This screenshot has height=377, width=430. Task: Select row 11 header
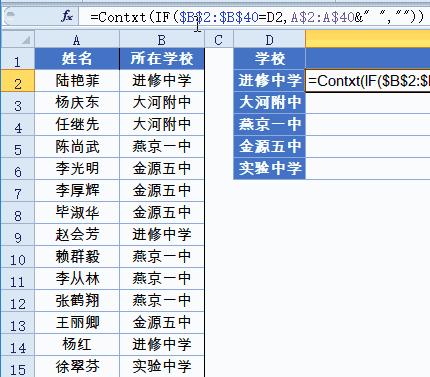(17, 279)
